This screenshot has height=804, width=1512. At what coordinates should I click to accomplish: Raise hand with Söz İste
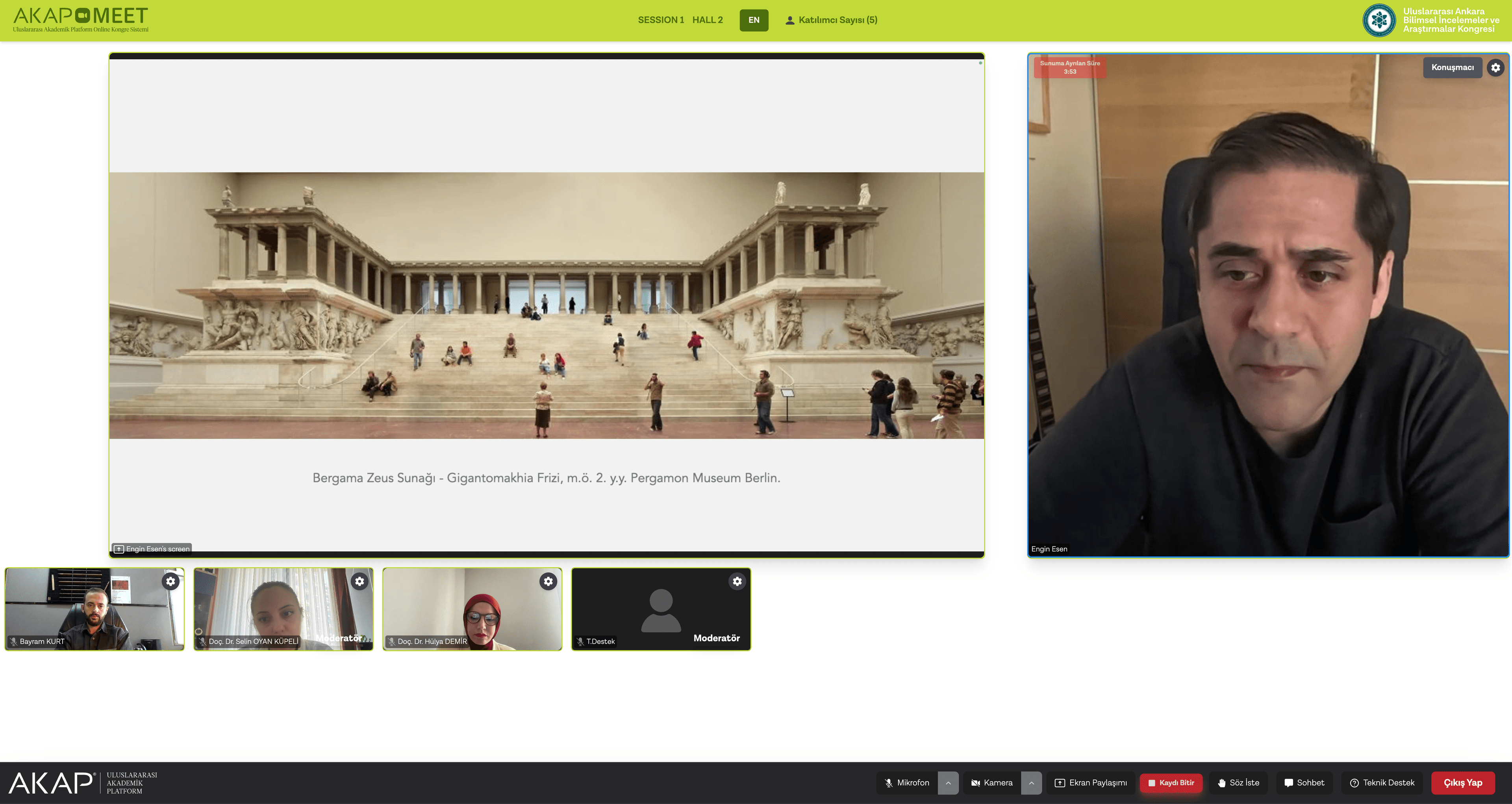click(1238, 783)
